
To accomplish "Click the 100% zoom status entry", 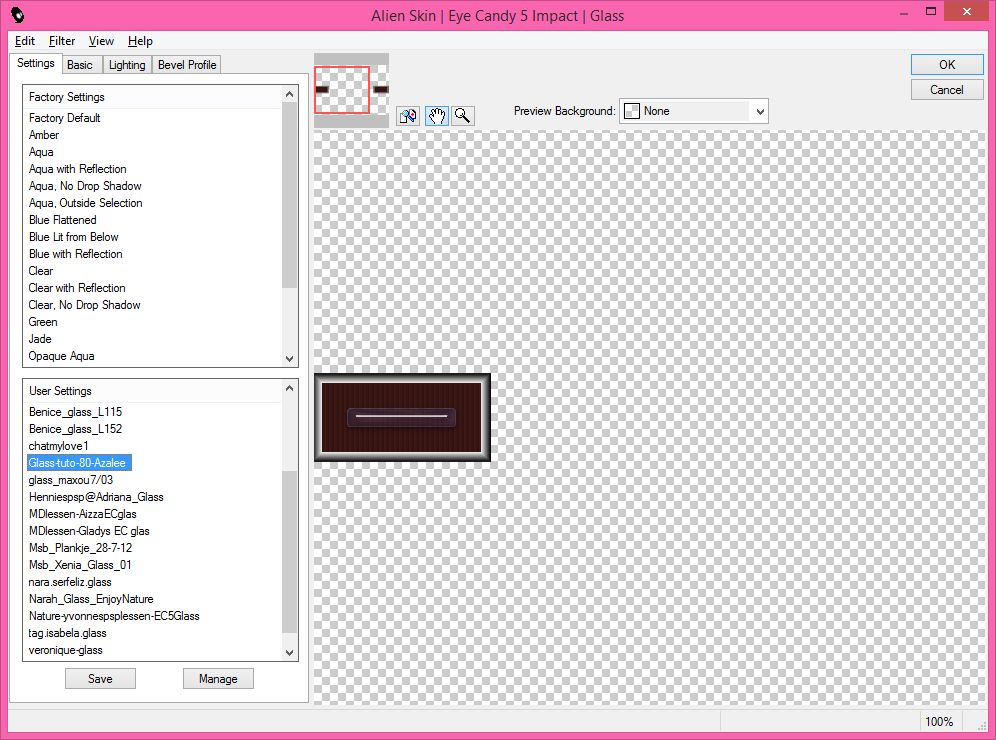I will pos(939,722).
